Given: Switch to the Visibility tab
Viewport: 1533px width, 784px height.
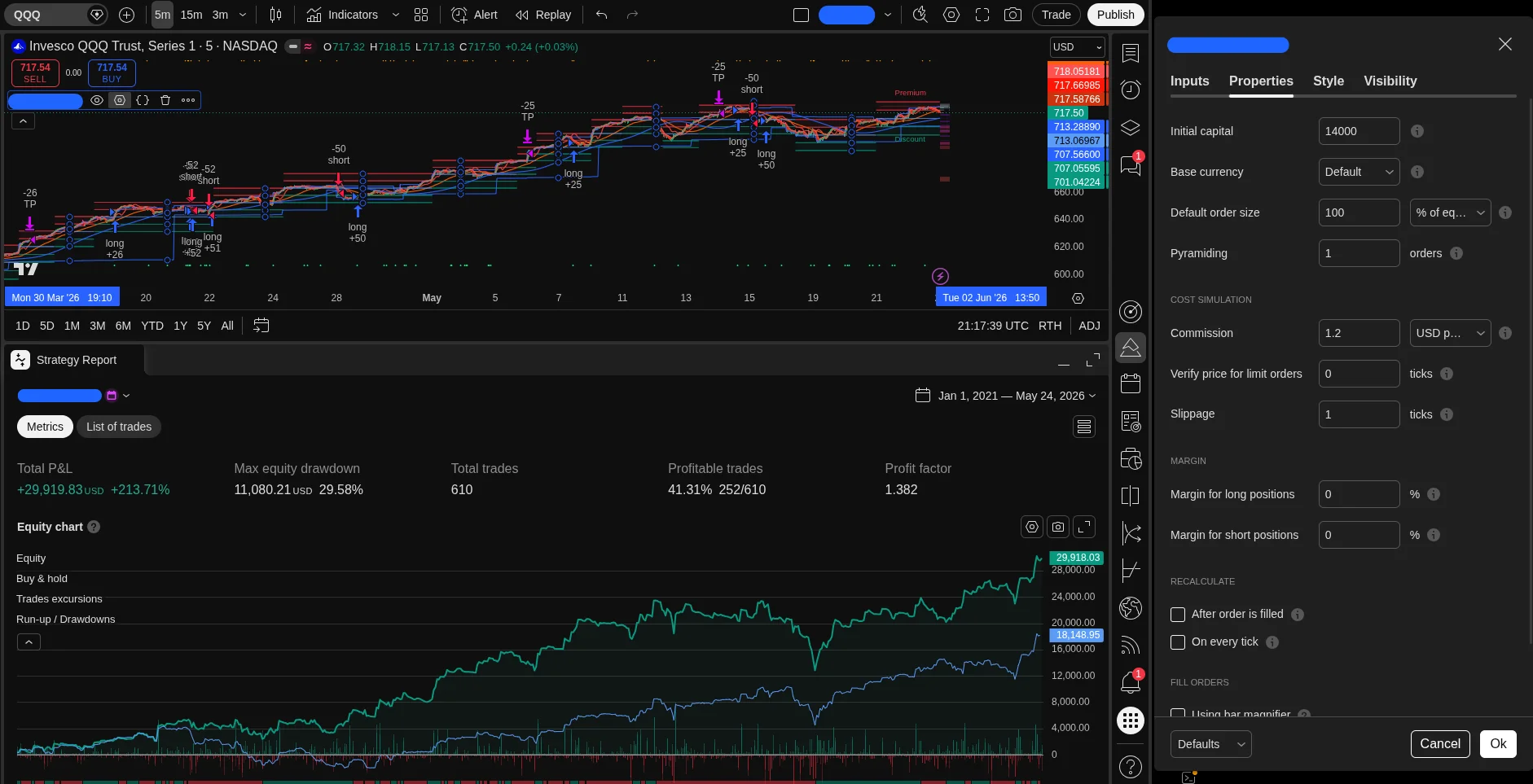Looking at the screenshot, I should tap(1390, 81).
